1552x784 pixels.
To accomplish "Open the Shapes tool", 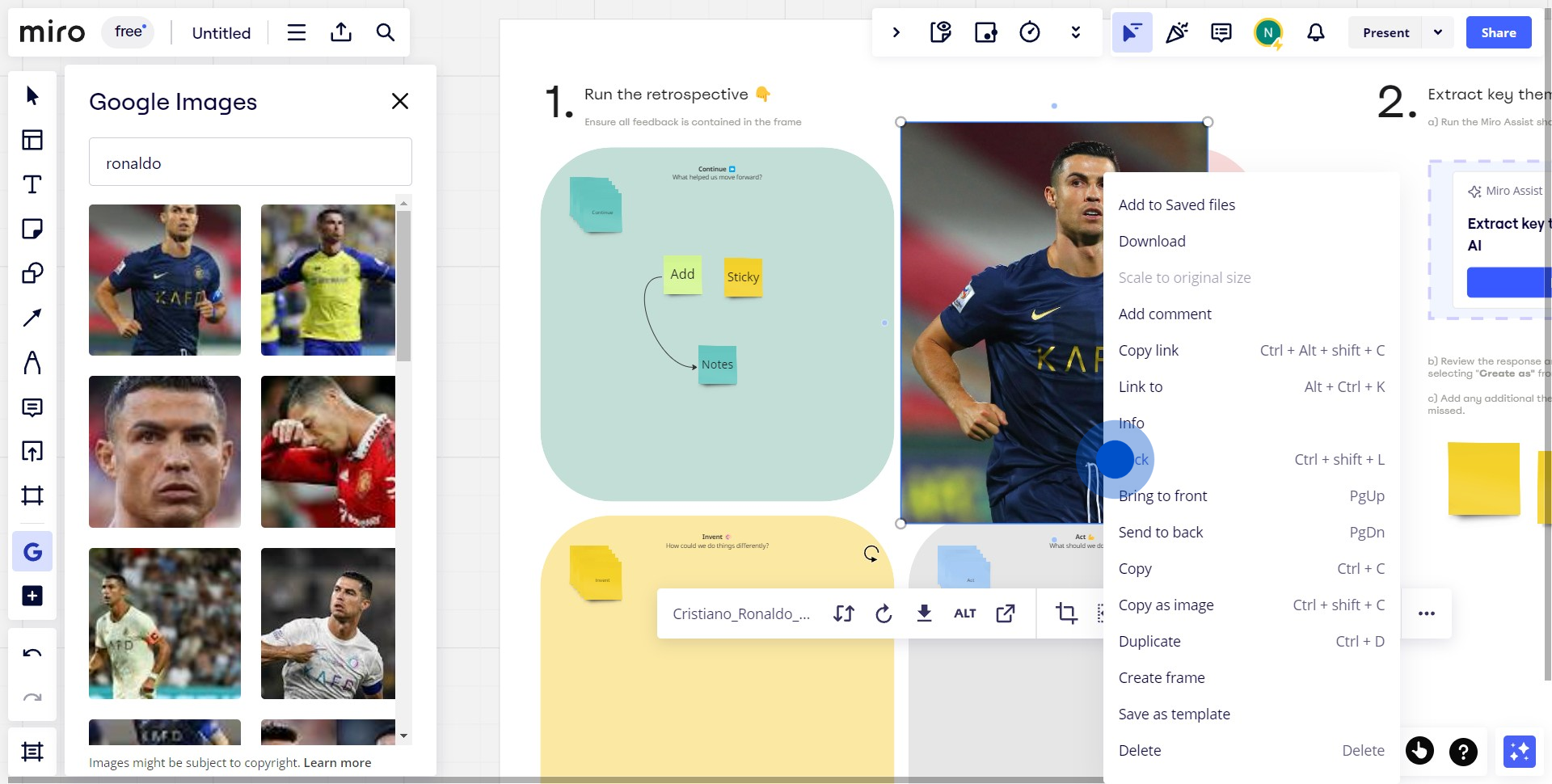I will pyautogui.click(x=32, y=273).
